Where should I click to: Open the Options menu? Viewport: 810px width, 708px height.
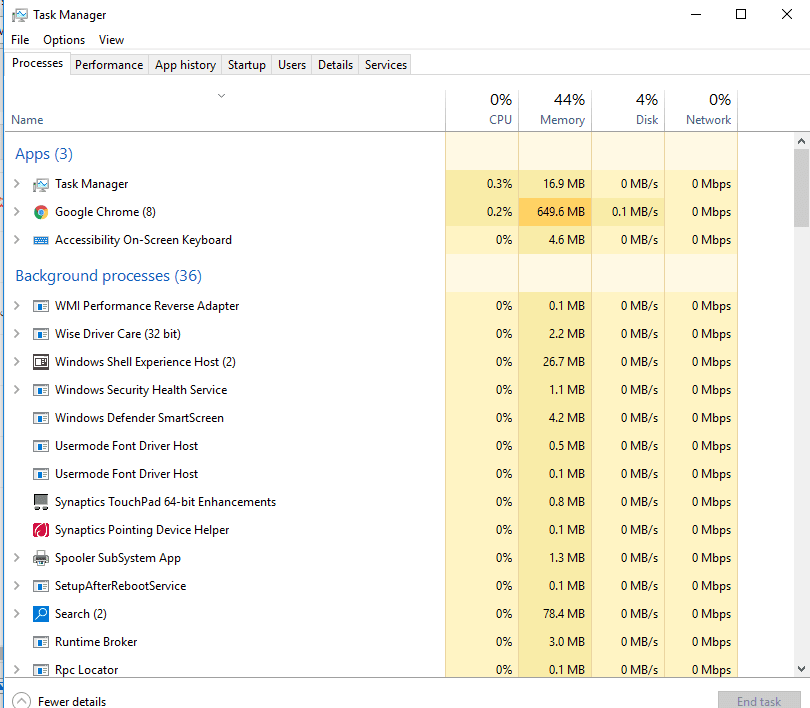click(64, 40)
